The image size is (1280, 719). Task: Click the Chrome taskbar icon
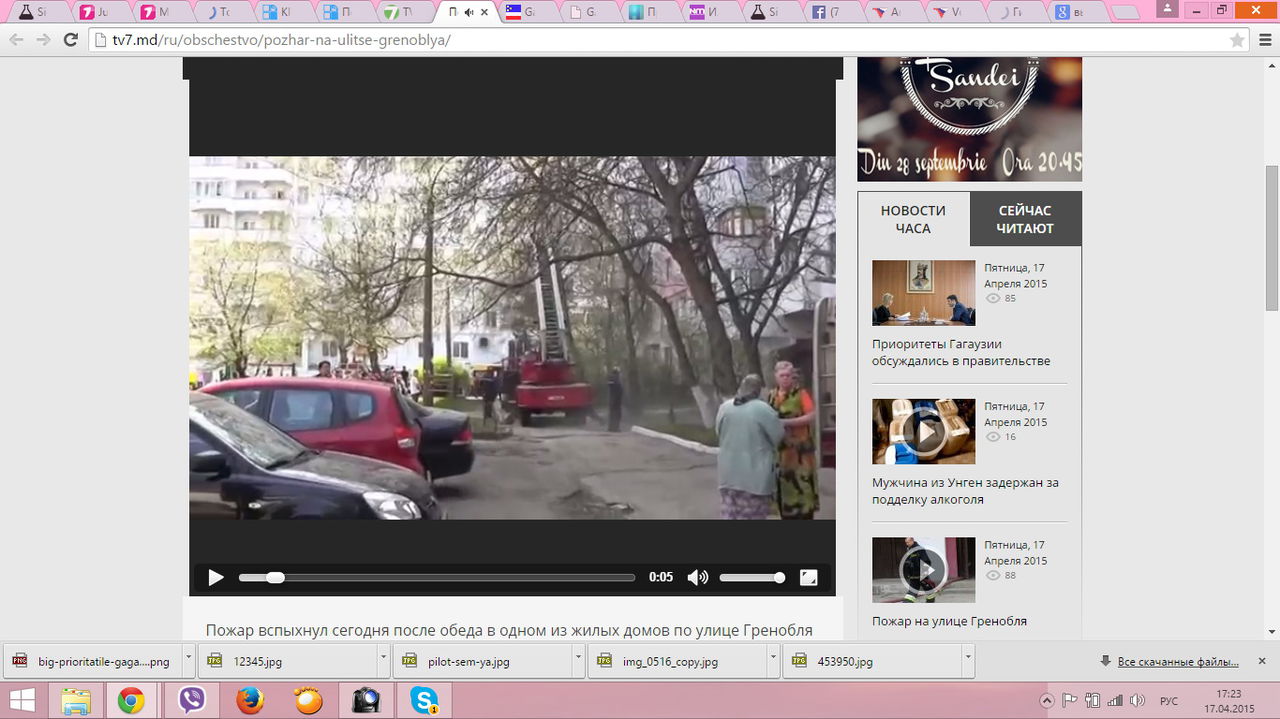[x=131, y=701]
